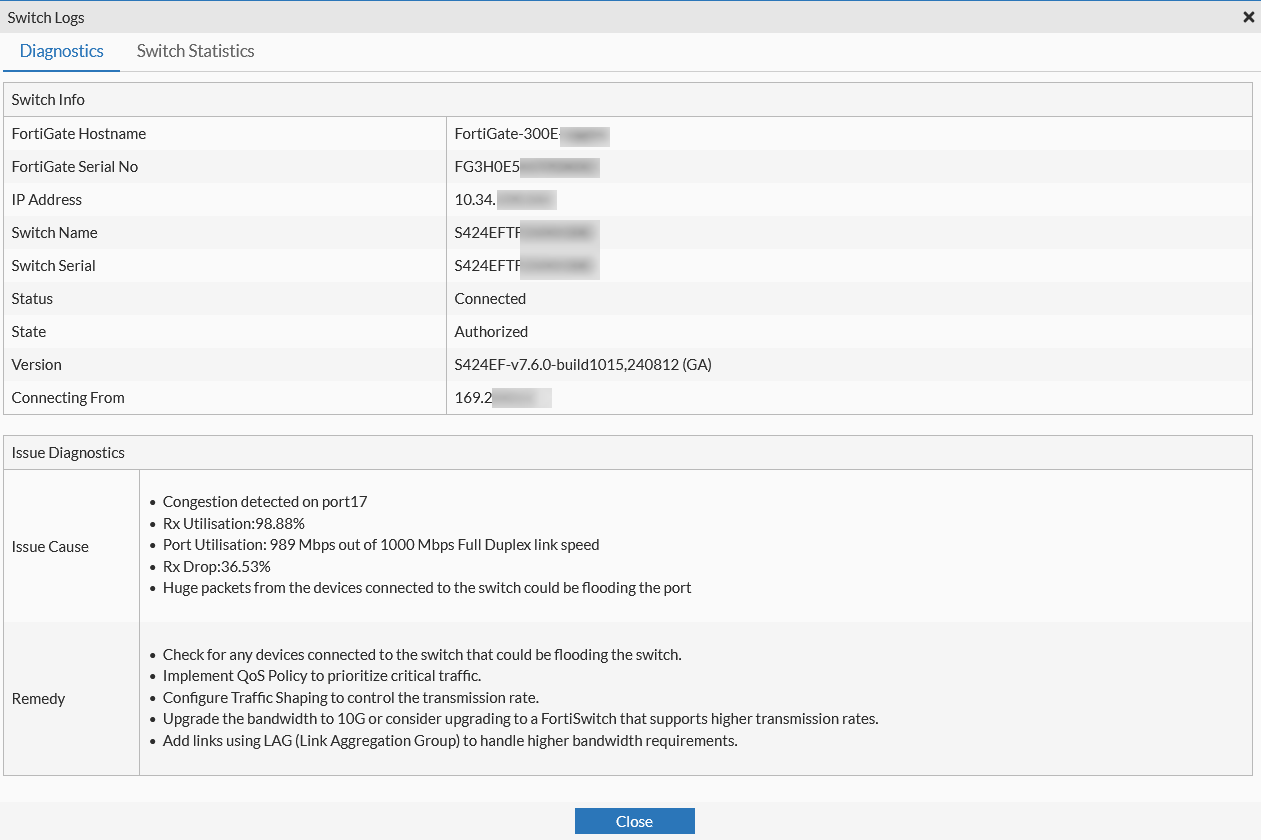Image resolution: width=1261 pixels, height=840 pixels.
Task: Click the Switch Serial label
Action: [x=54, y=266]
